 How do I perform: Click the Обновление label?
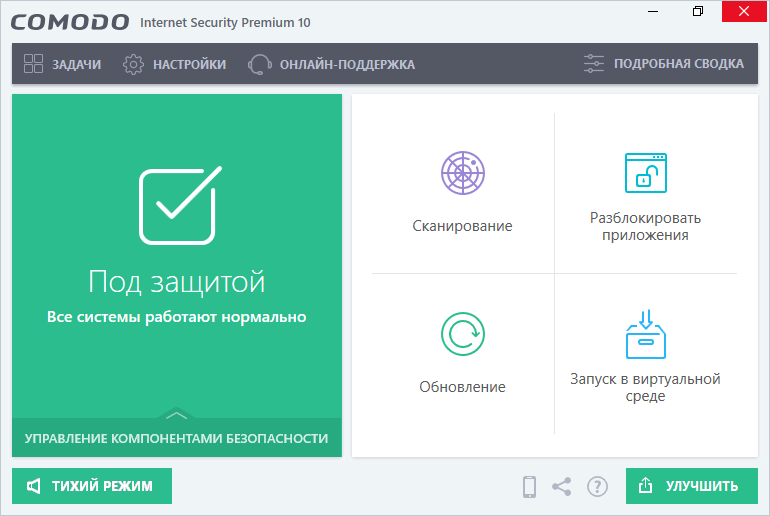(462, 387)
